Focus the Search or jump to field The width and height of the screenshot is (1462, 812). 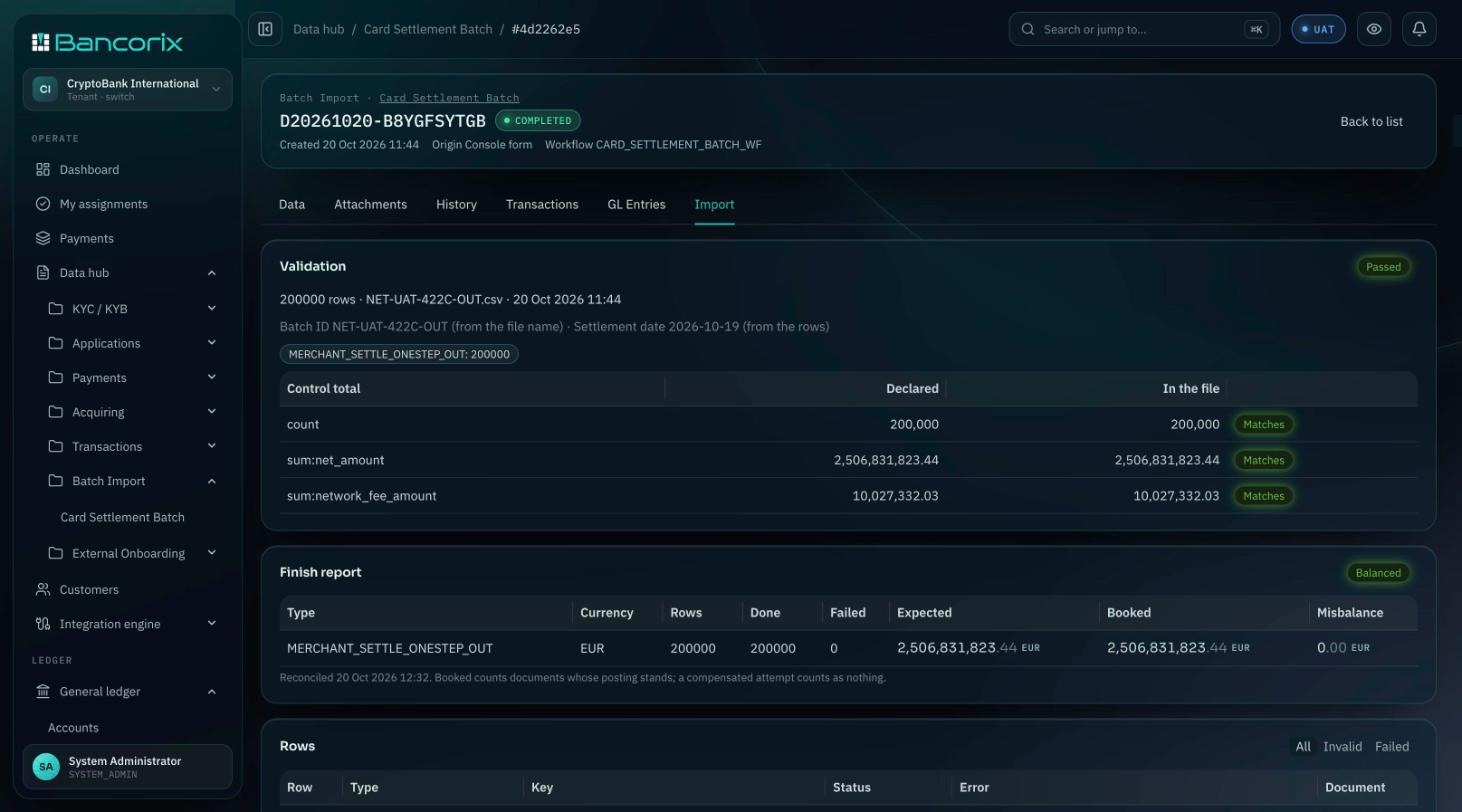tap(1144, 29)
